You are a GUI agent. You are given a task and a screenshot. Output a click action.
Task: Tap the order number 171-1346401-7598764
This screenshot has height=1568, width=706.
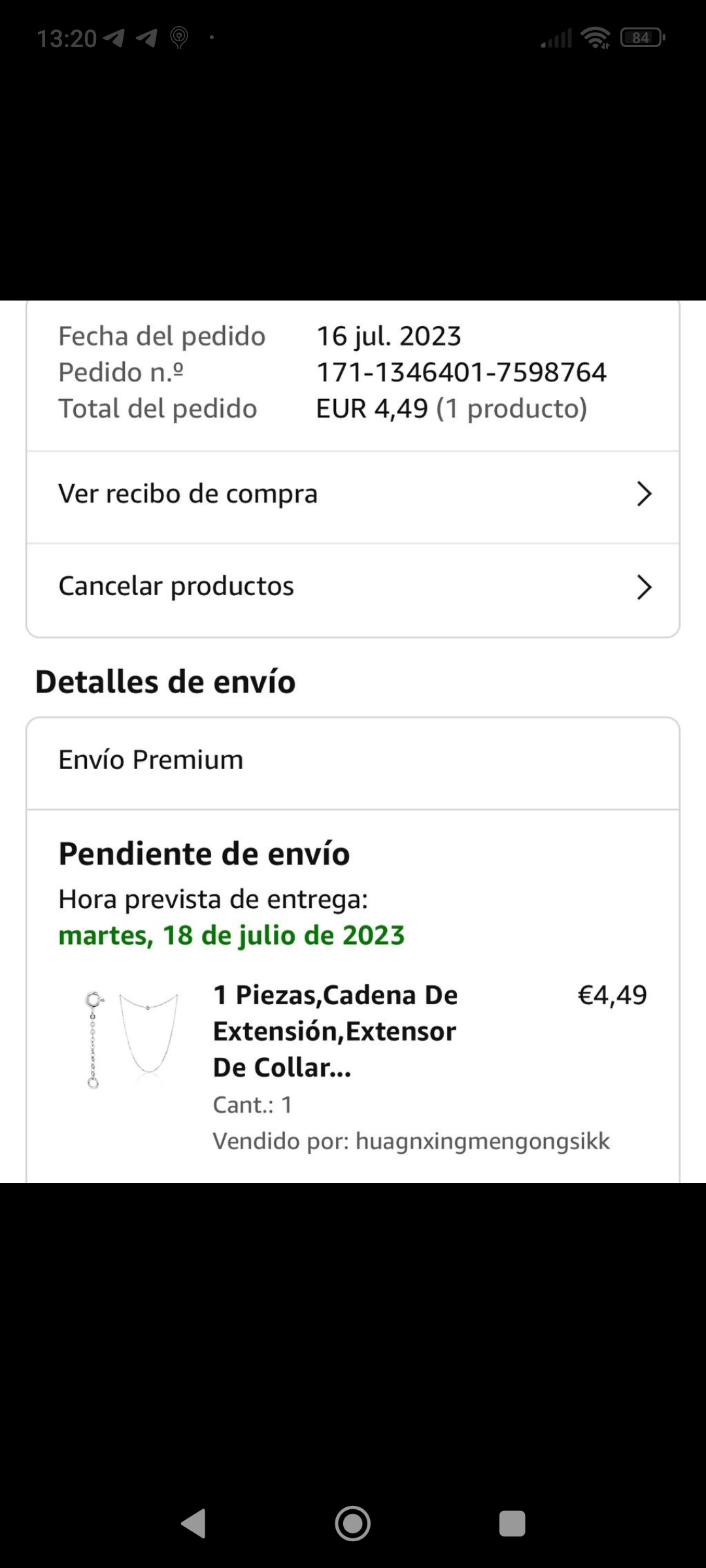[x=462, y=372]
